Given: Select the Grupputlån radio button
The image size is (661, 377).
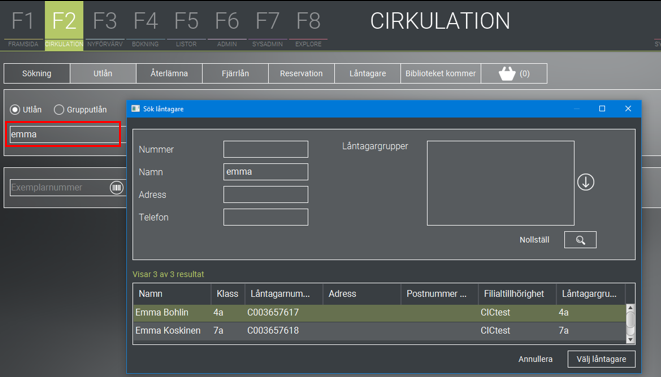Looking at the screenshot, I should 59,110.
